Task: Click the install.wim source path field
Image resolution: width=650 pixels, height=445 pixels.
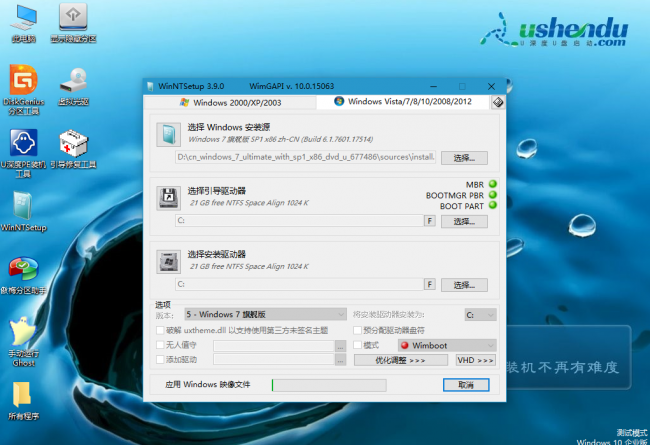Action: coord(306,157)
